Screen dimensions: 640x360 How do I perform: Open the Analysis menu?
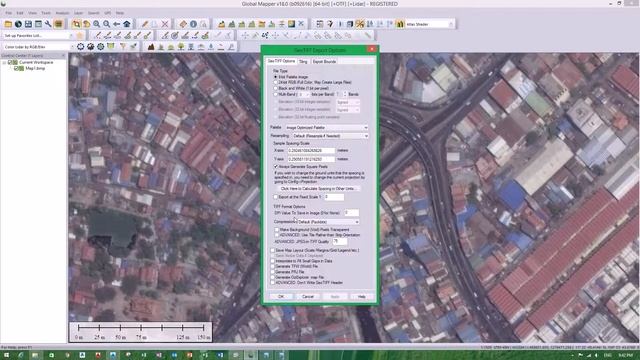(x=62, y=13)
